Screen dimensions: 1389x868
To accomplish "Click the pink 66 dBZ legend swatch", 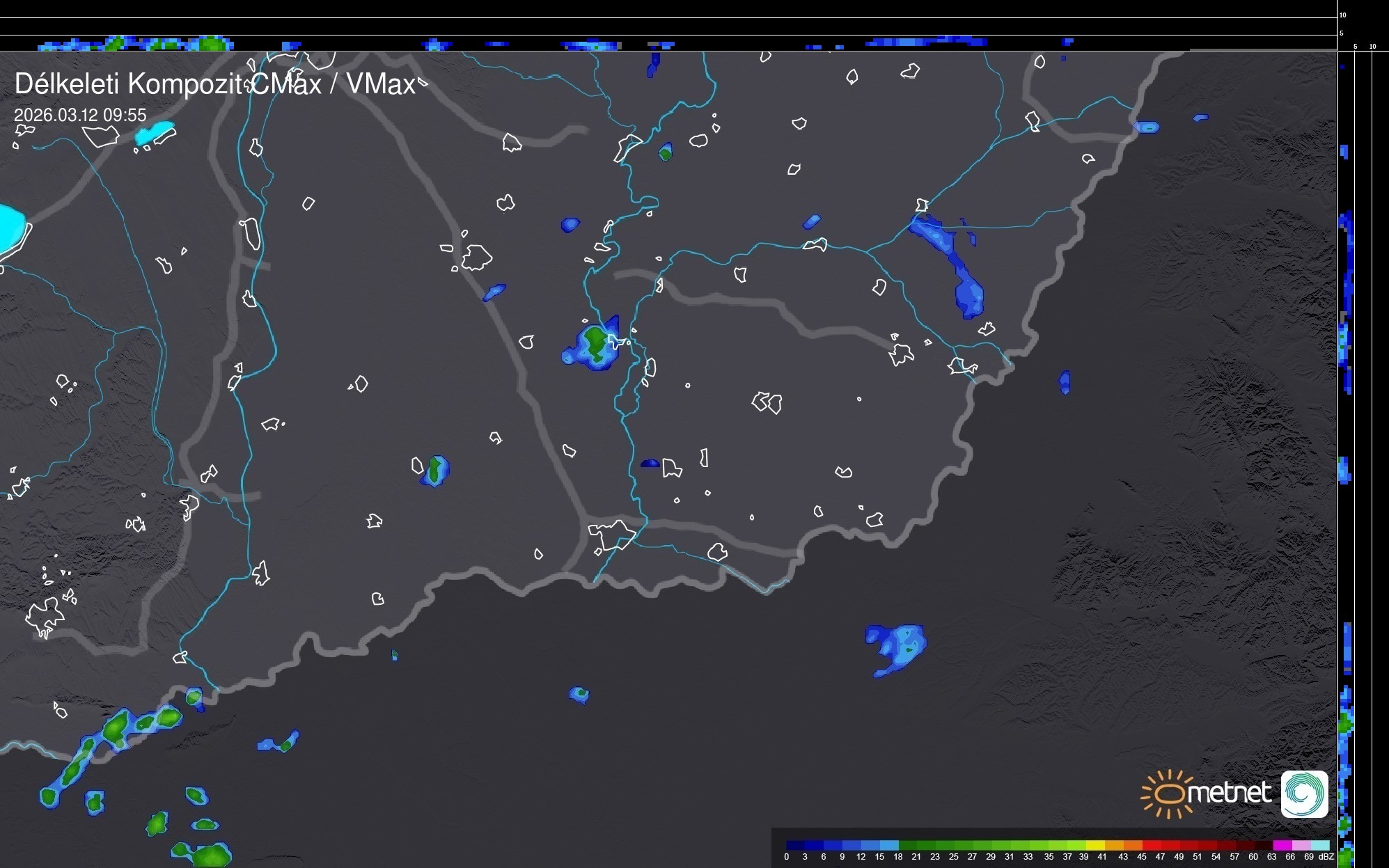I will [1301, 845].
